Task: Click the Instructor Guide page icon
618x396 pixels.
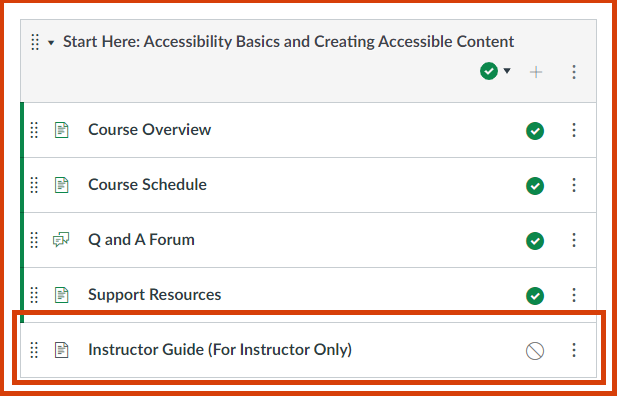Action: coord(61,350)
